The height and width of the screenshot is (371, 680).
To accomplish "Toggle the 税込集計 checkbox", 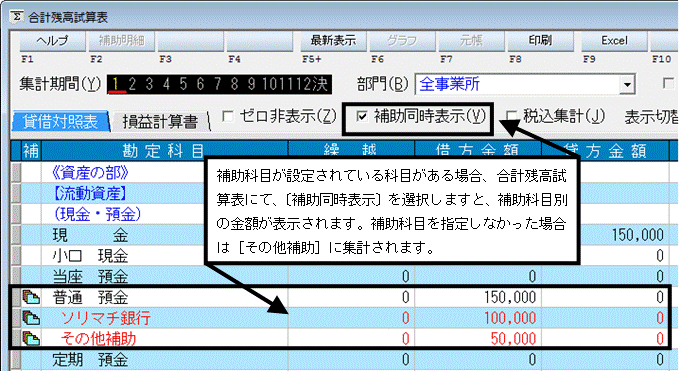I will pos(512,116).
